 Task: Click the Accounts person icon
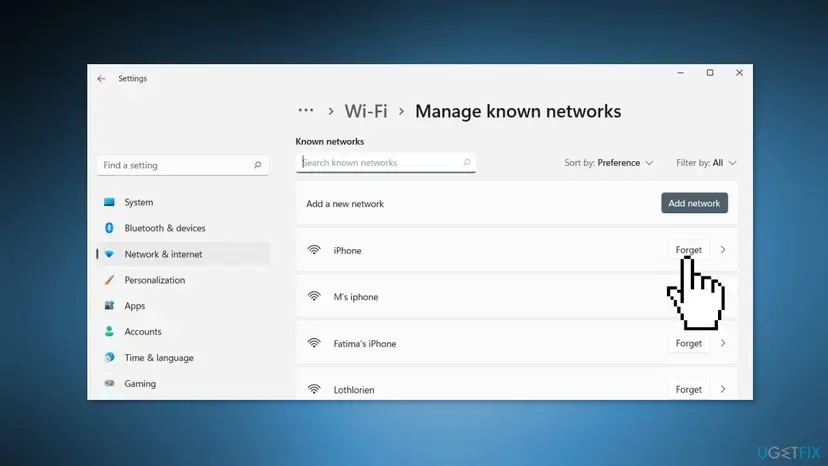[x=109, y=331]
